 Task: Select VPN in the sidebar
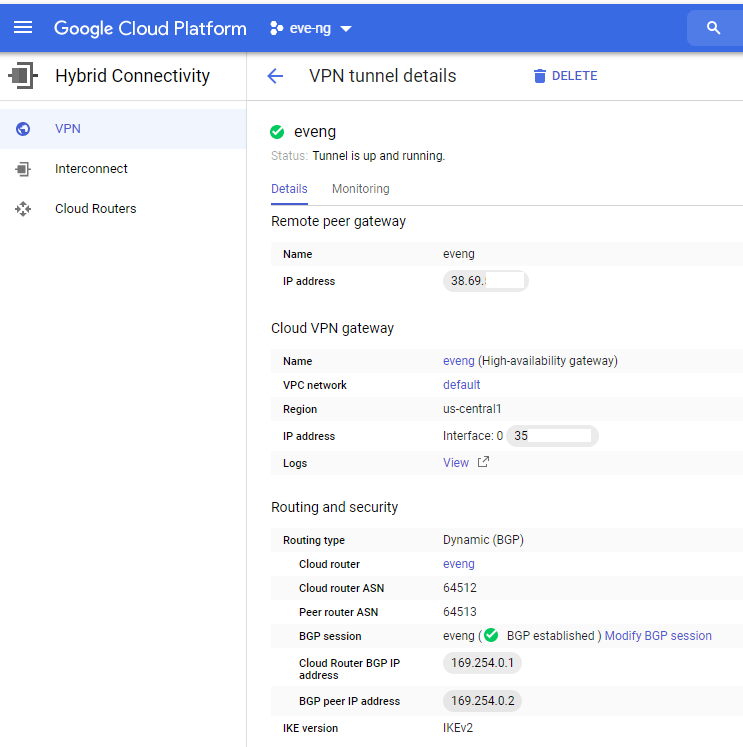pos(123,129)
